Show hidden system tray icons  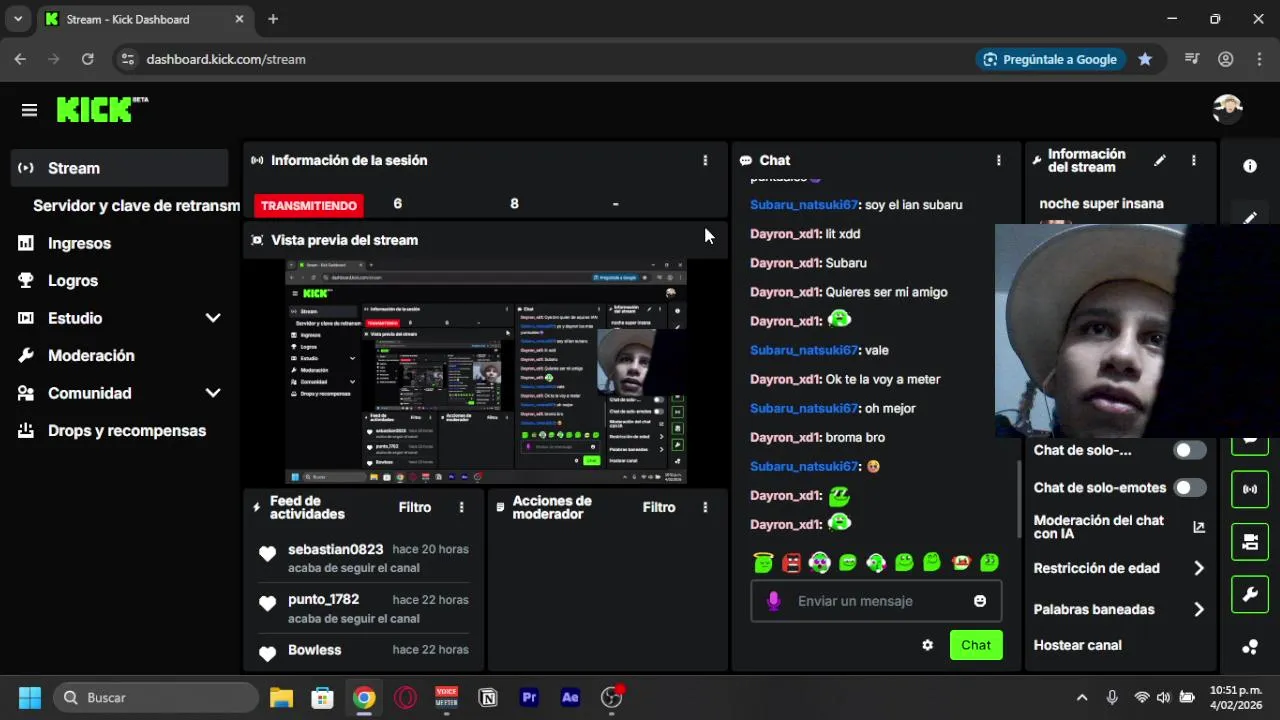tap(1082, 697)
